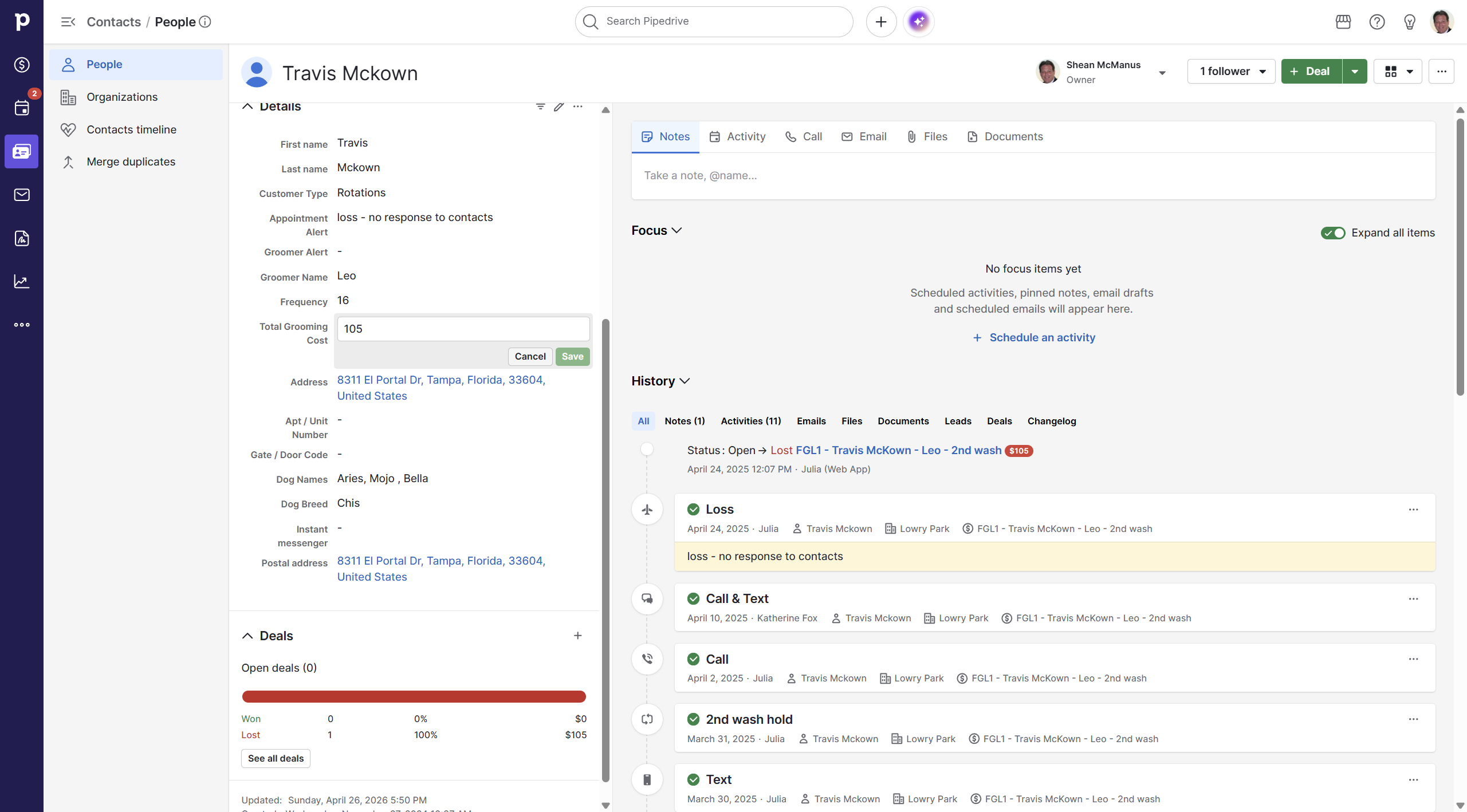Open the 1 follower dropdown
Screen dimensions: 1467x812
(1231, 72)
